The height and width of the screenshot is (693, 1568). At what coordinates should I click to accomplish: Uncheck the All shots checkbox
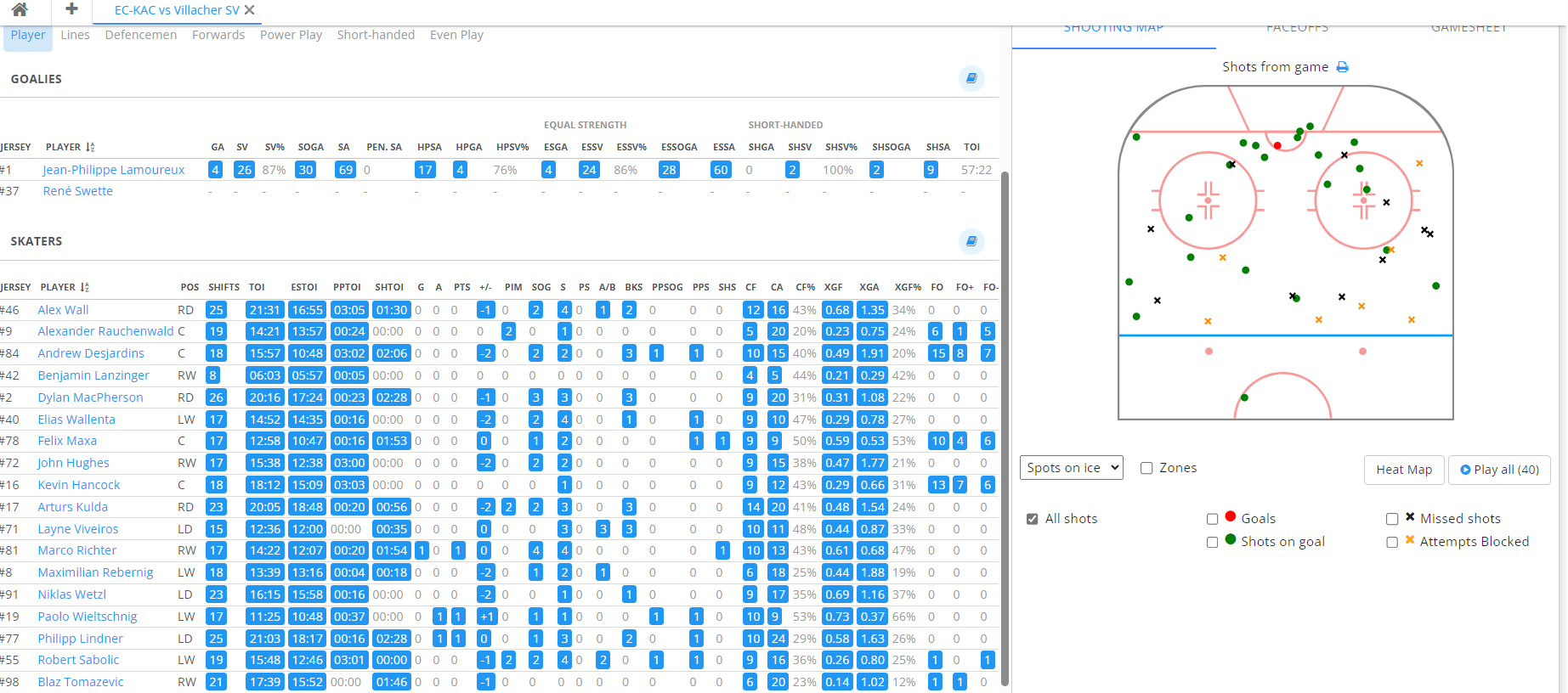[x=1032, y=519]
